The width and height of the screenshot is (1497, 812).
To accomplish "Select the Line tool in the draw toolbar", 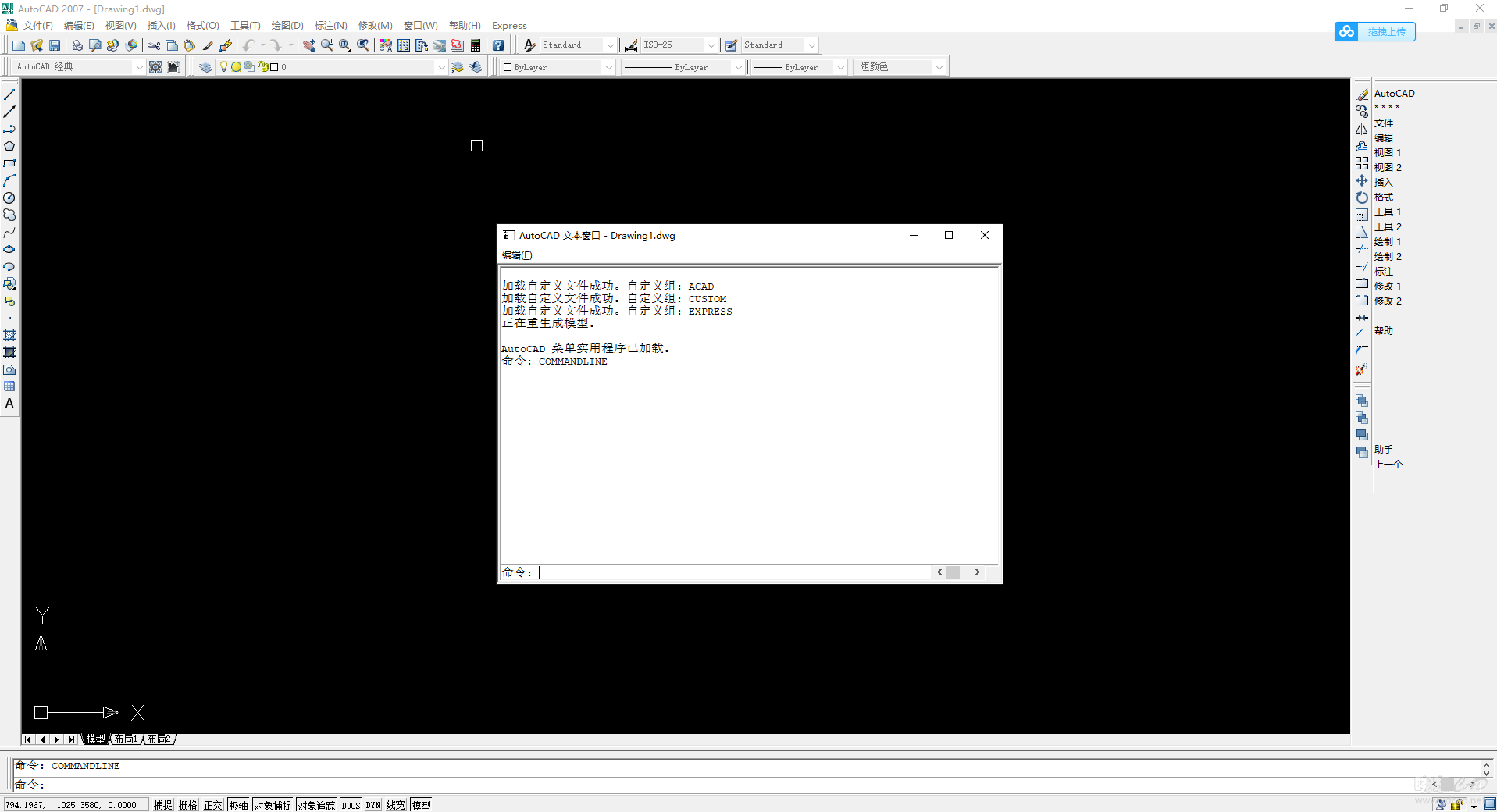I will [9, 94].
